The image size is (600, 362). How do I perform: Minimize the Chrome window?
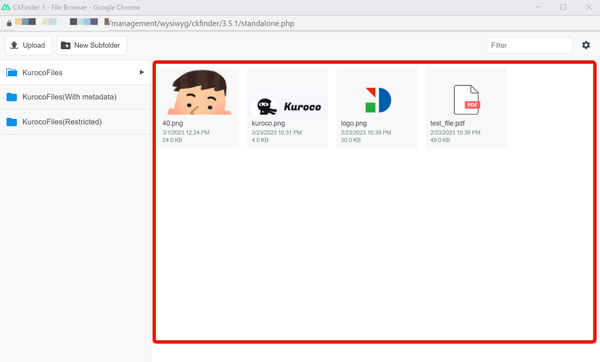538,7
